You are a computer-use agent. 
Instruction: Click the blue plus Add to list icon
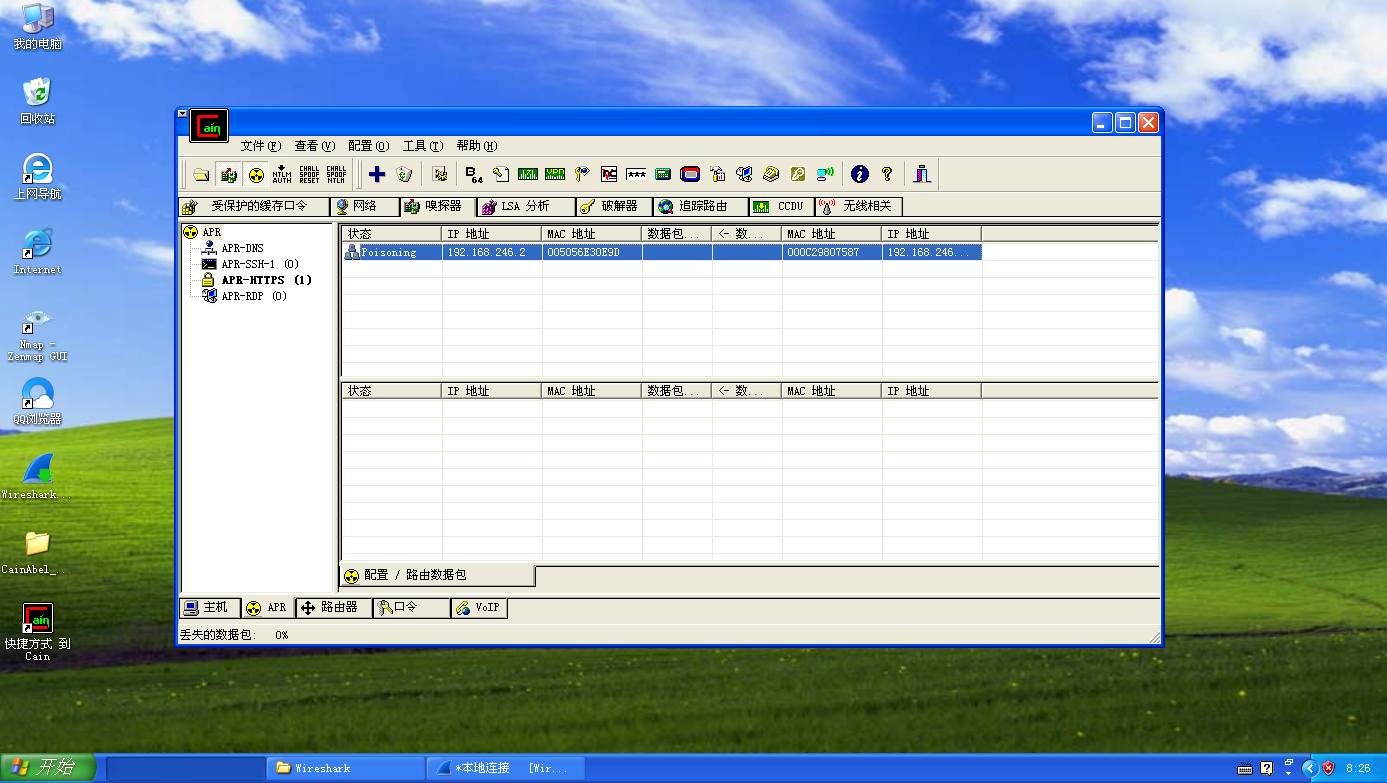click(x=377, y=174)
